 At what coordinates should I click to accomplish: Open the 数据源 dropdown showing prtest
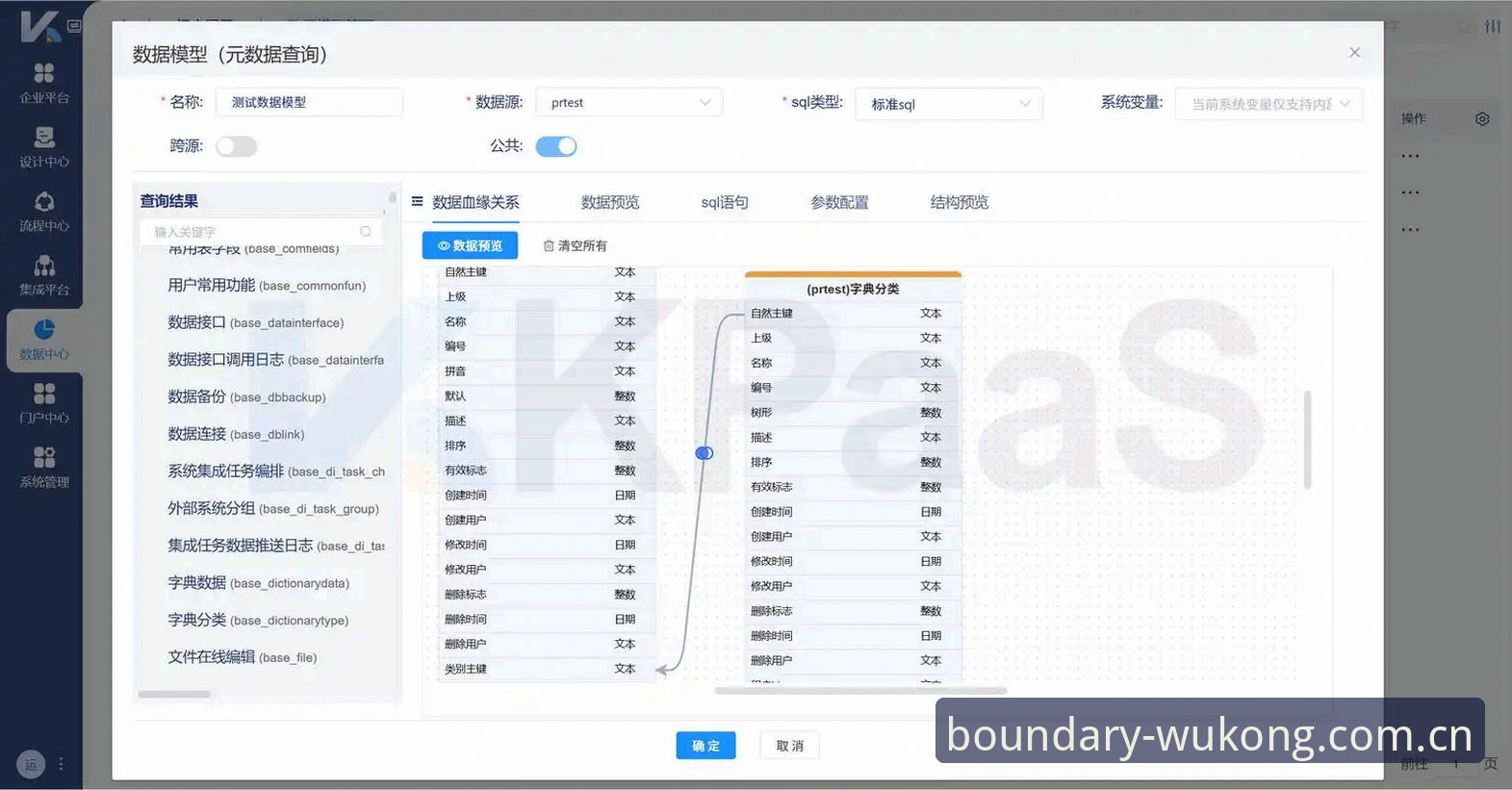[x=629, y=102]
